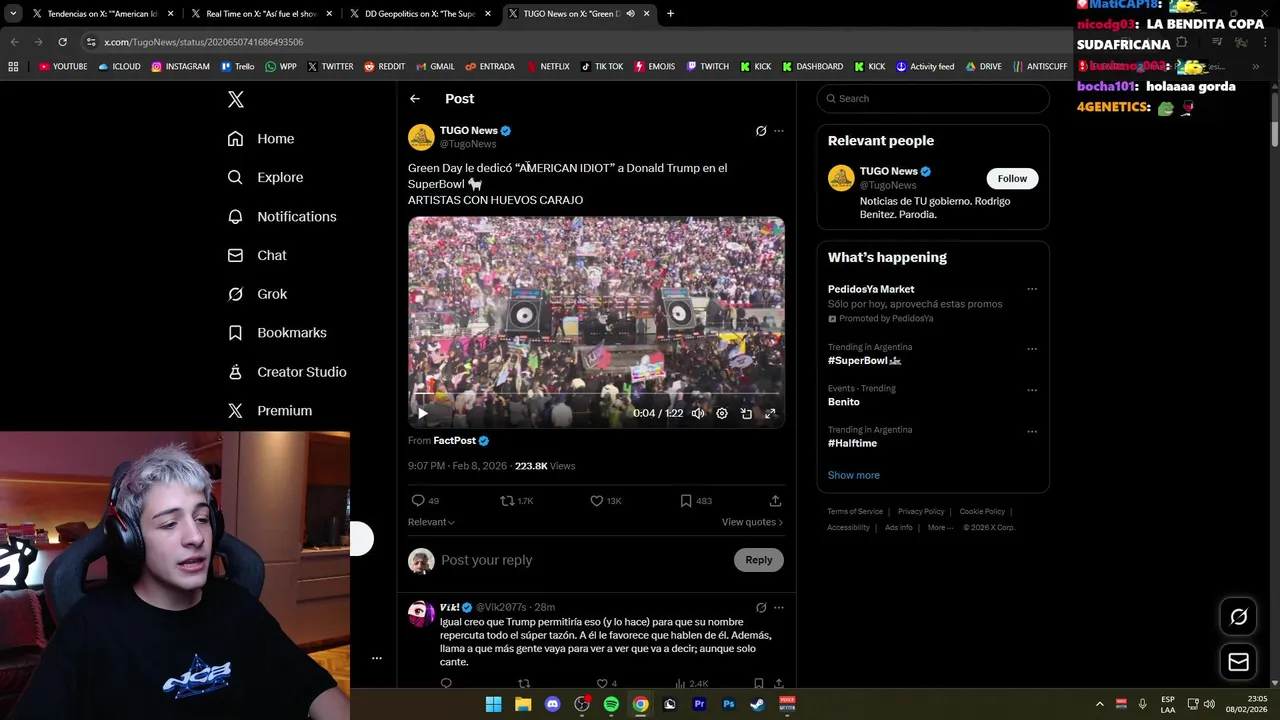Click Grok icon on TUGO News post
Image resolution: width=1280 pixels, height=720 pixels.
[761, 131]
